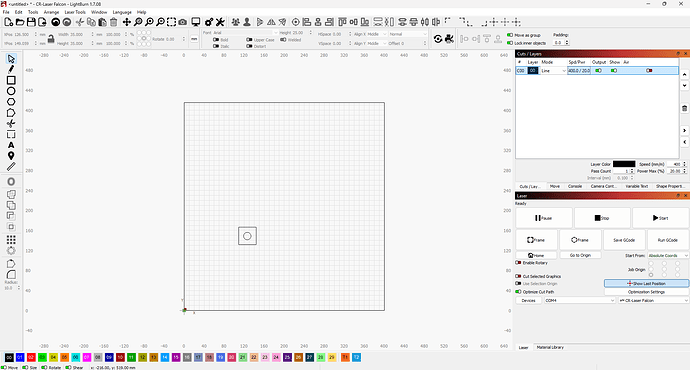Click the Pause button
690x370 pixels.
543,218
